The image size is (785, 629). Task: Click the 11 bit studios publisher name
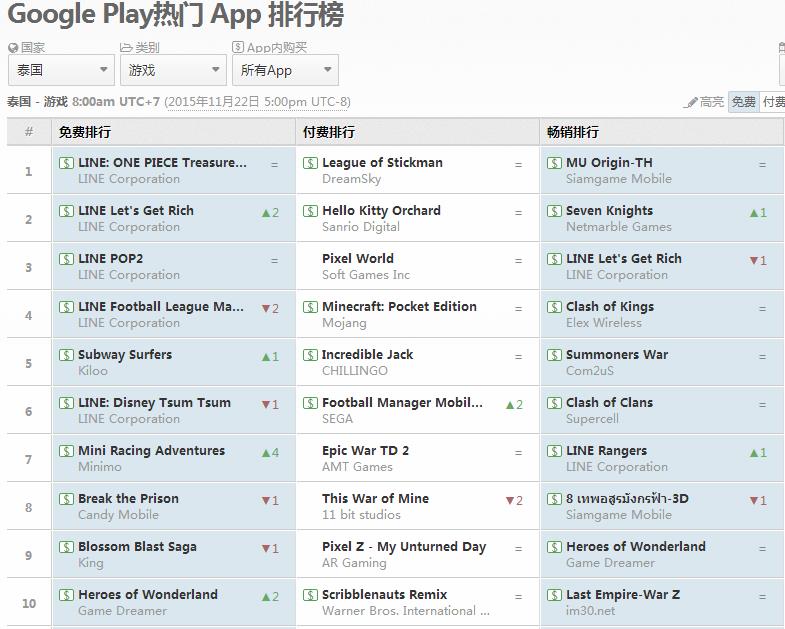click(361, 515)
